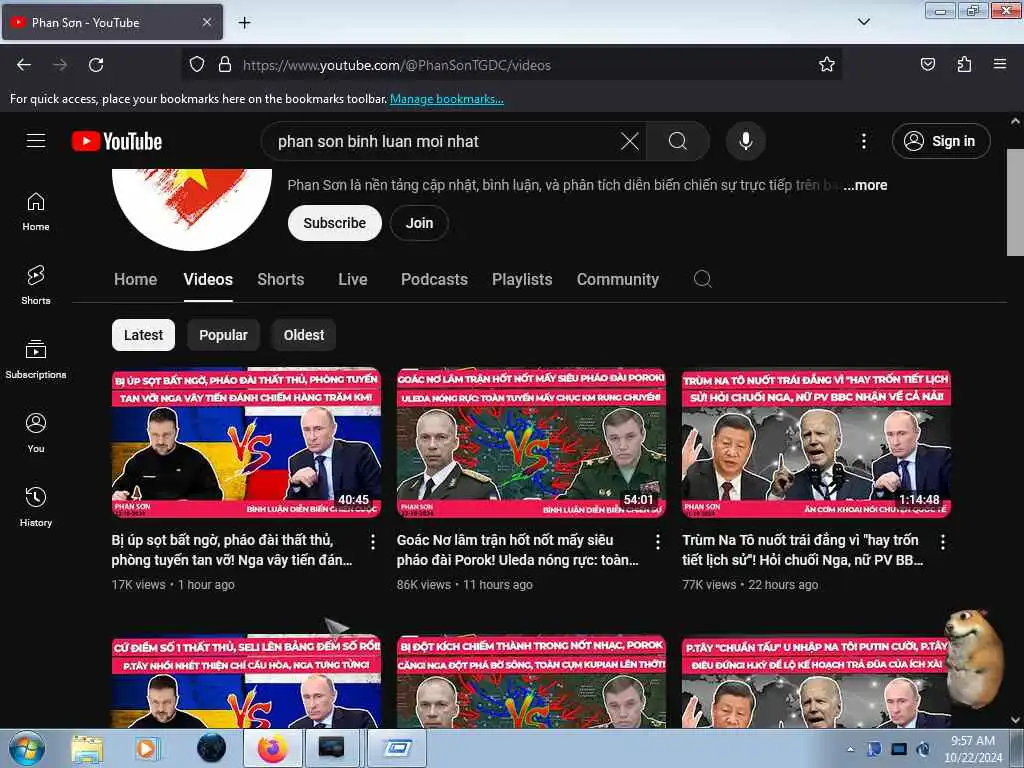Click the Sign in button
The image size is (1024, 768).
coord(940,141)
